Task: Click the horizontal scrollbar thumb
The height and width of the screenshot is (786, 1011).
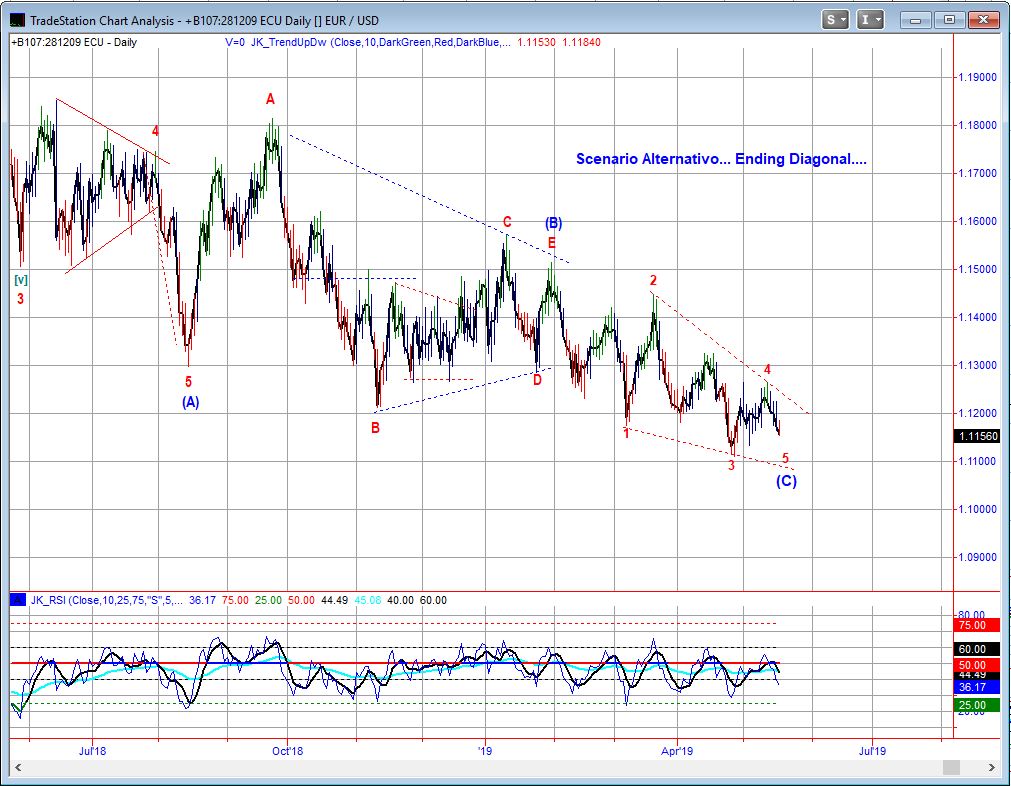Action: click(952, 767)
